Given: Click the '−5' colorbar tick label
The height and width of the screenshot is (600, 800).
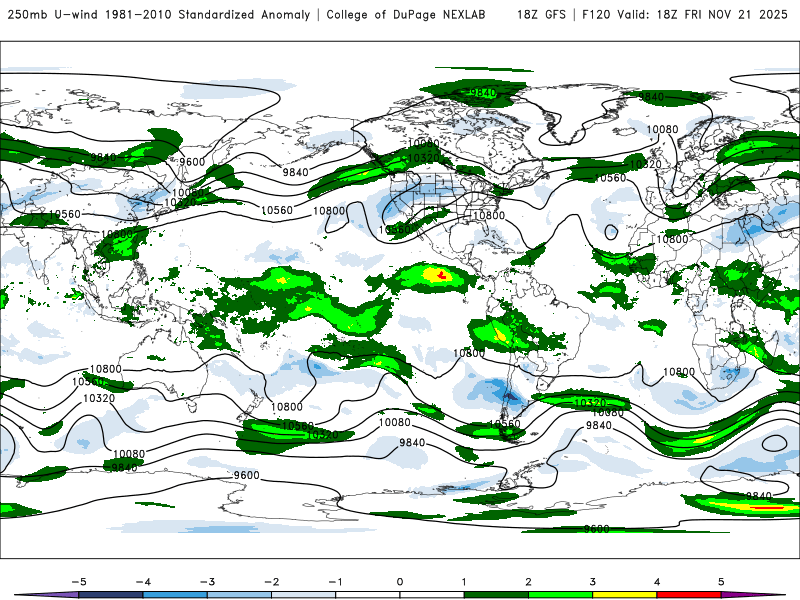Looking at the screenshot, I should 79,582.
